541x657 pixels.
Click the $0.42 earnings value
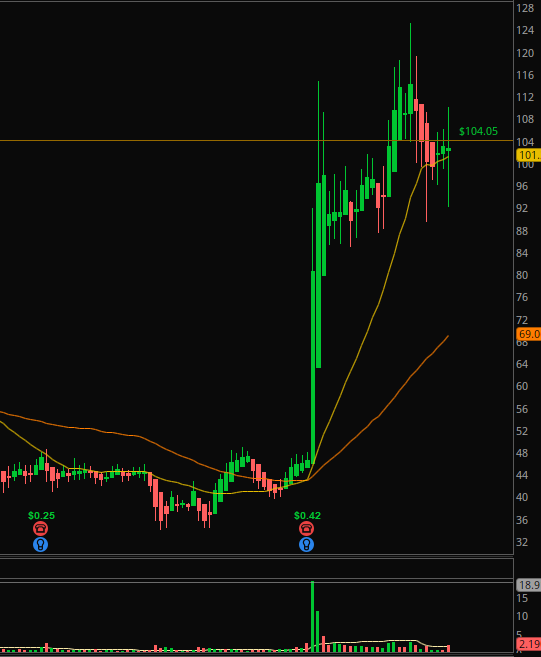pos(307,515)
